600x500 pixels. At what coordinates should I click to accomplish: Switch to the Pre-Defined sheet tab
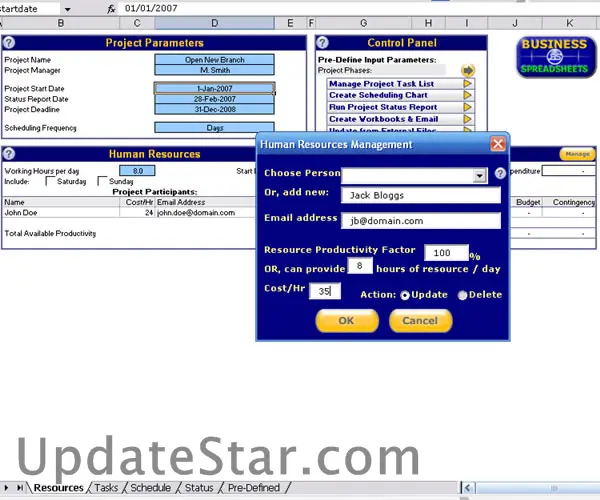254,488
